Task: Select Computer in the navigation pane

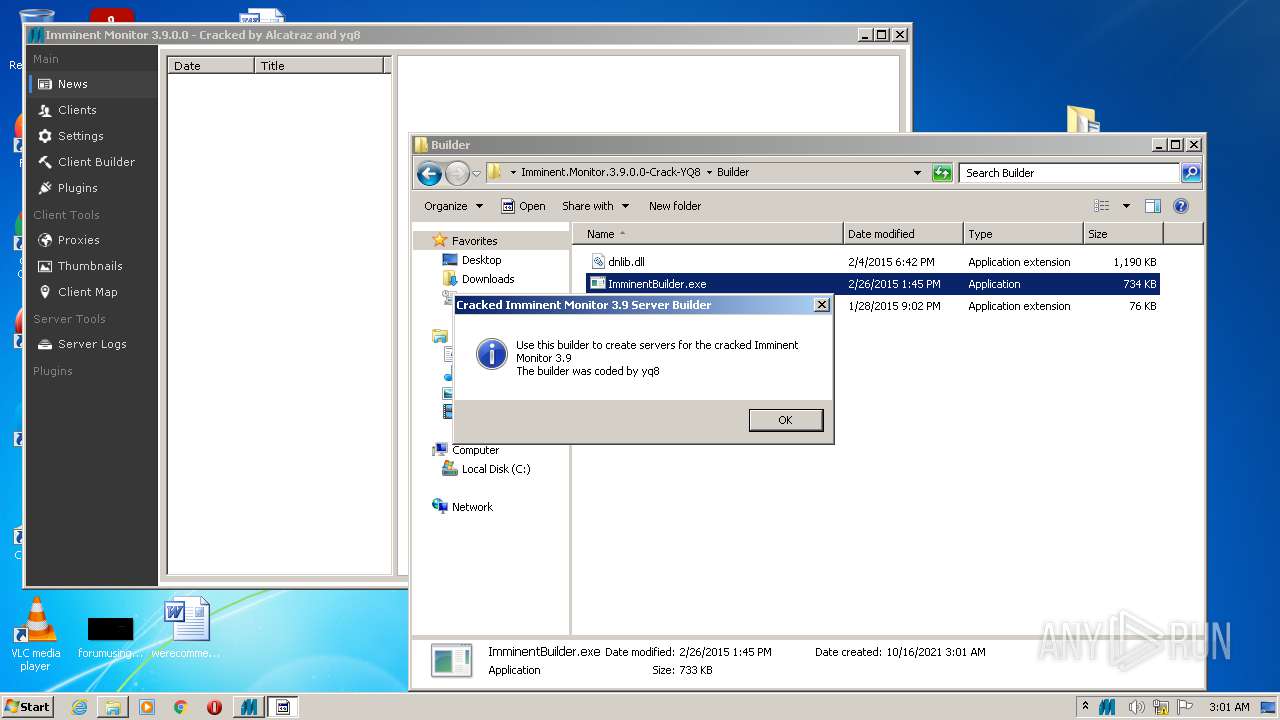Action: 475,450
